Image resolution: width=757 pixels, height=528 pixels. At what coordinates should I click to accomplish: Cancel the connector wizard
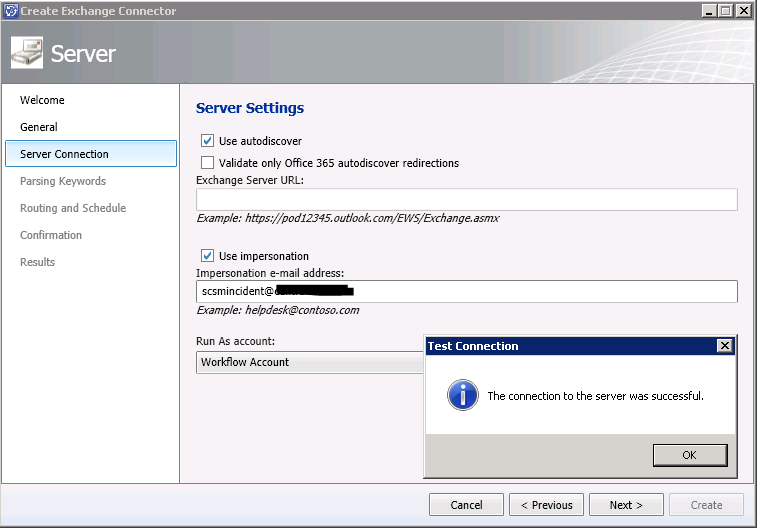466,505
